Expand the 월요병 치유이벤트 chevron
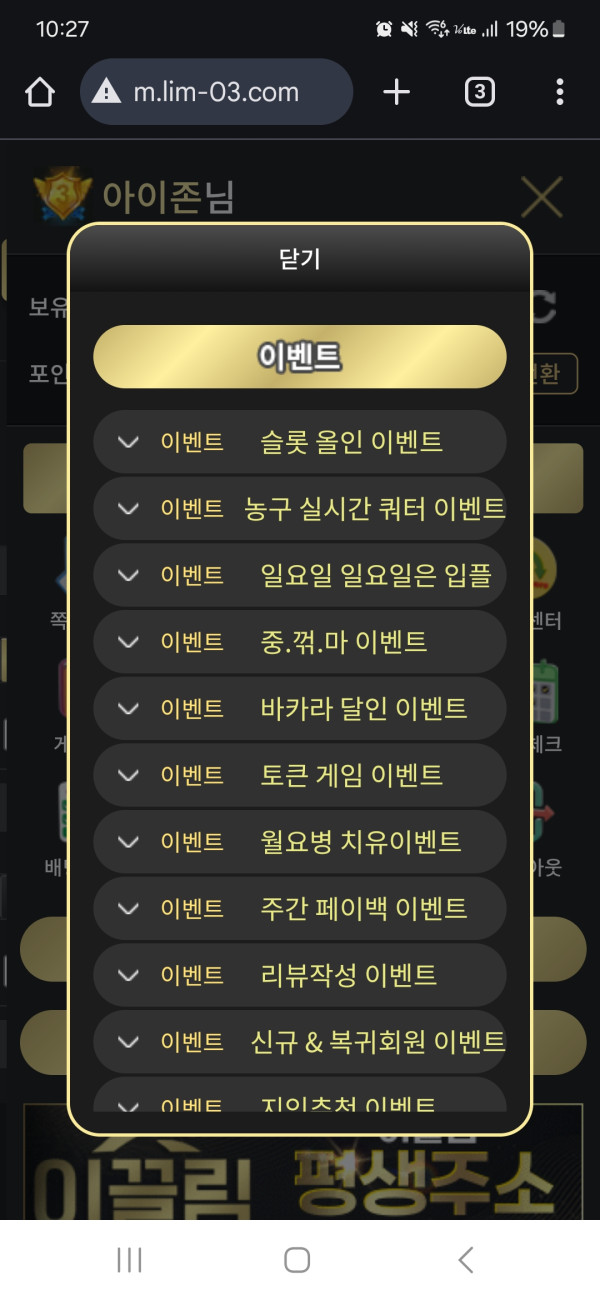 coord(128,842)
